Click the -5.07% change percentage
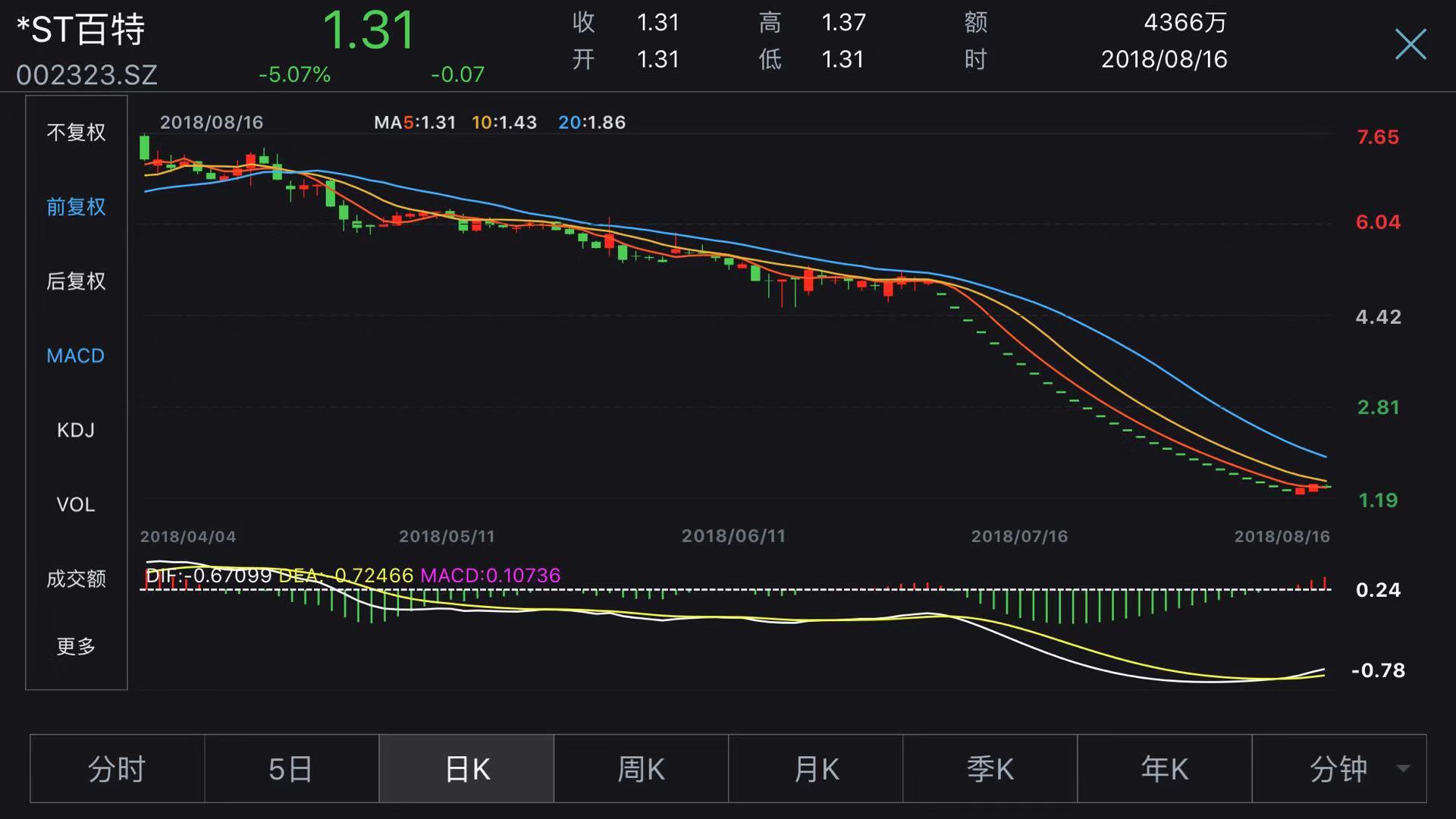Screen dimensions: 1456x819 (294, 74)
